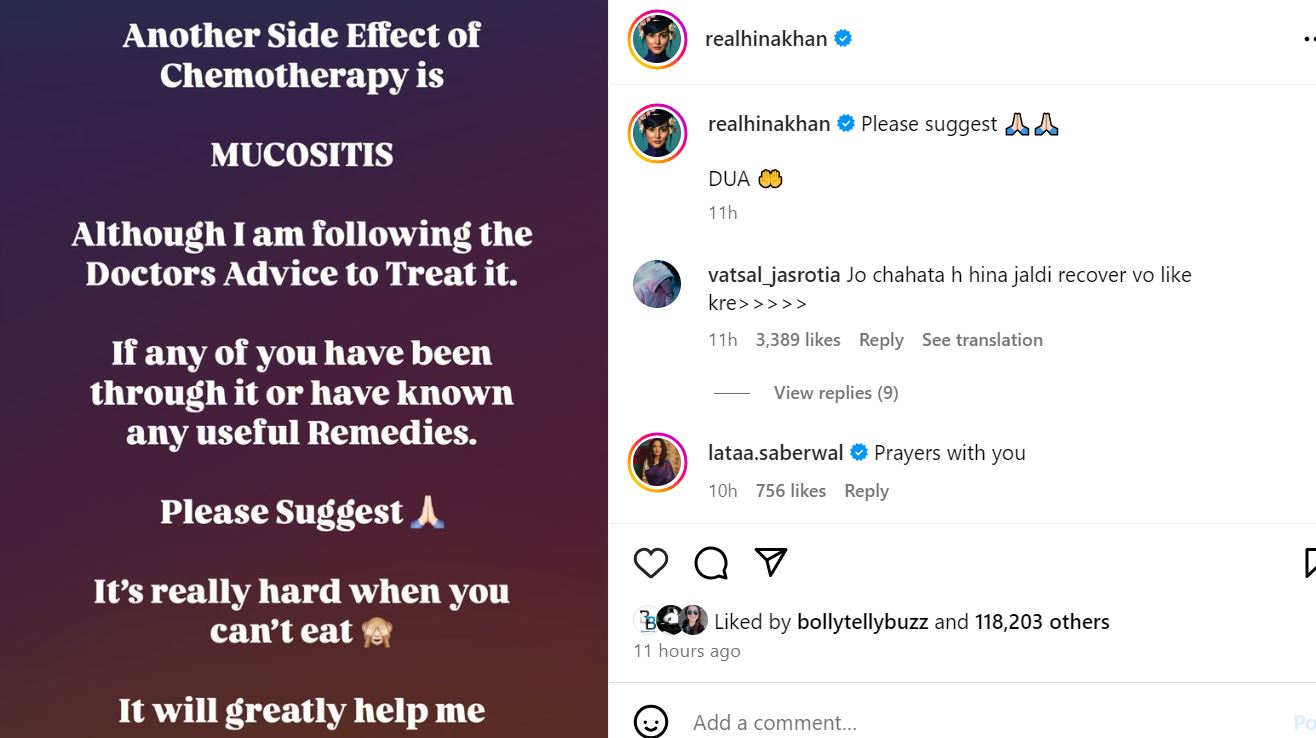
Task: Open lataa.saberwal's profile avatar
Action: tap(657, 463)
